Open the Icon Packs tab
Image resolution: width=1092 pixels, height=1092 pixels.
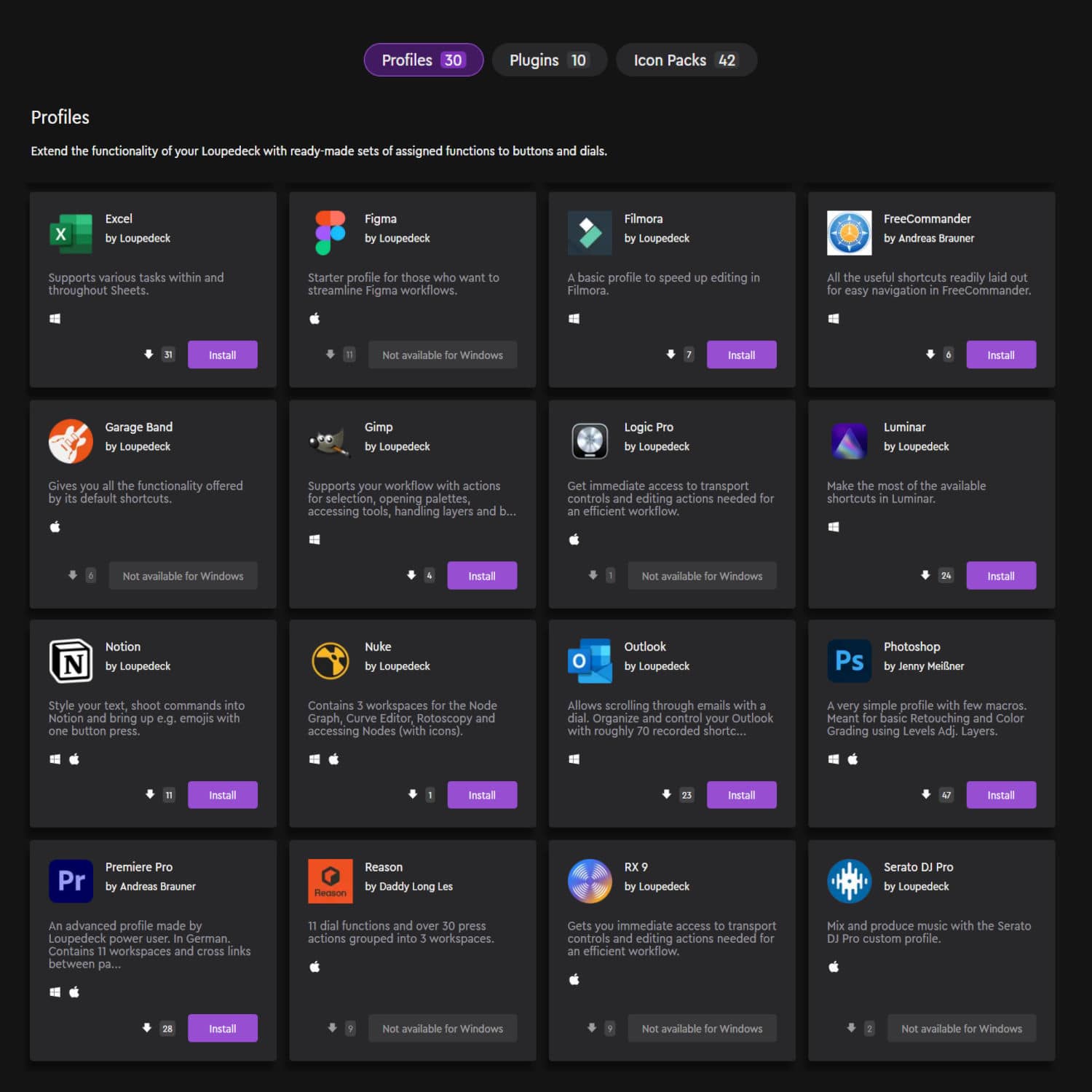tap(686, 60)
